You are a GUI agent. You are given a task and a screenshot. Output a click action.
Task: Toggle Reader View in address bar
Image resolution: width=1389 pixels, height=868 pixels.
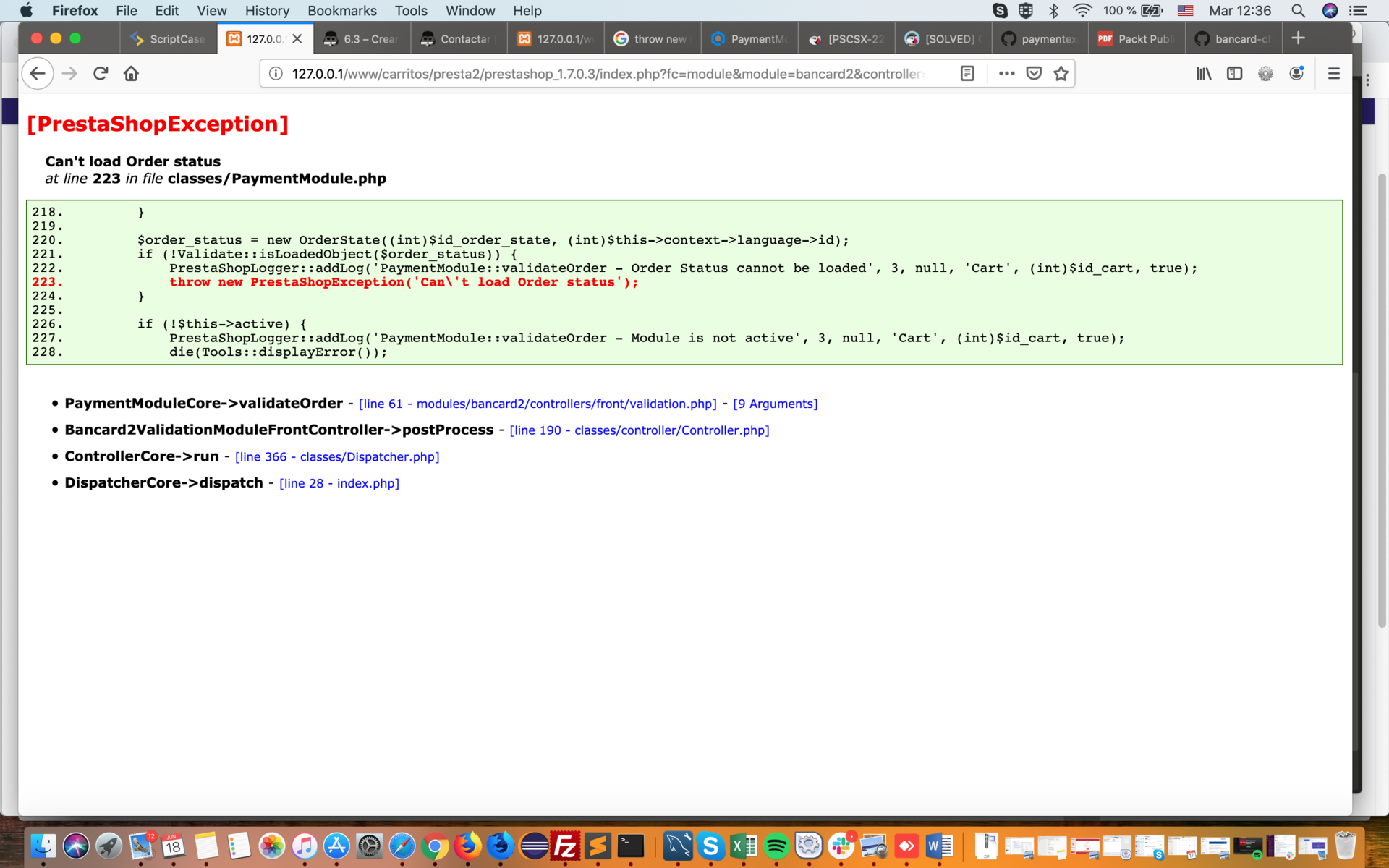click(x=967, y=74)
